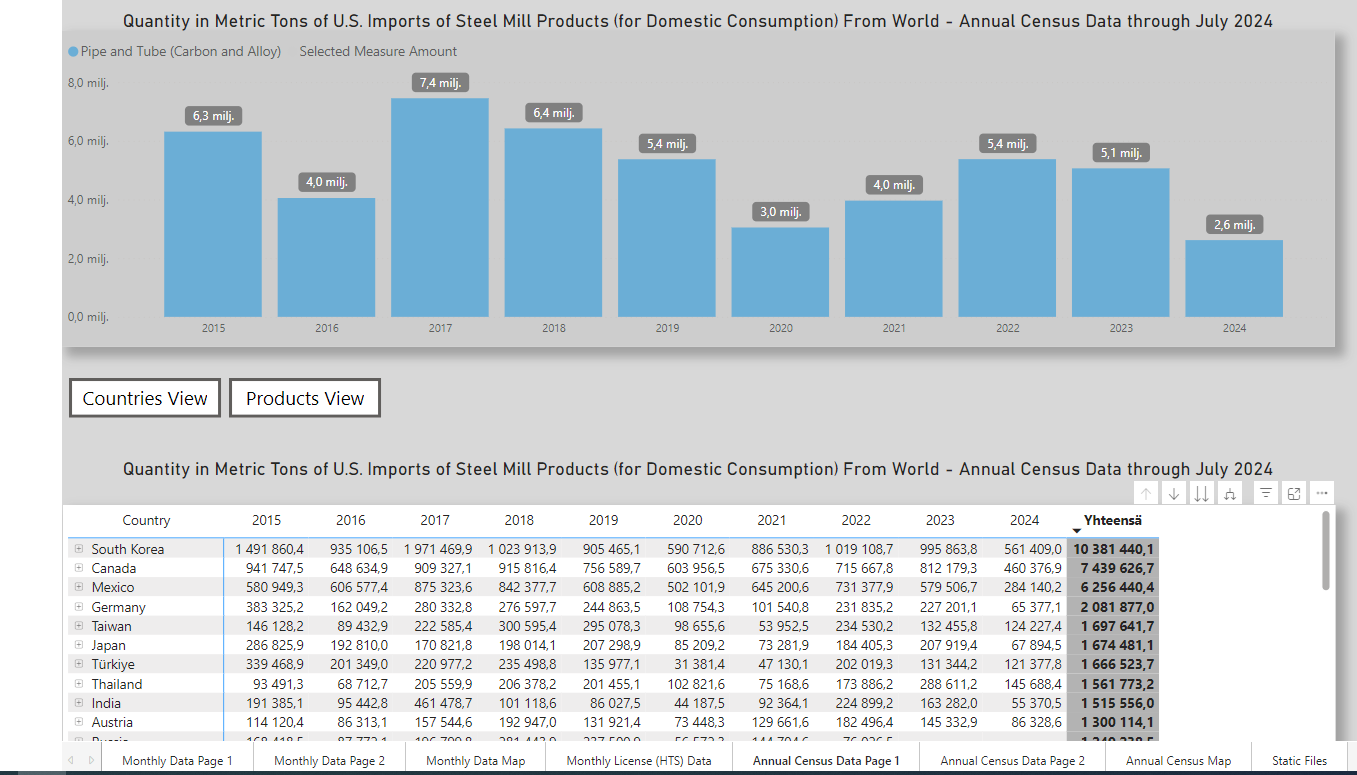Open the filters icon on the table visual
The width and height of the screenshot is (1357, 775).
pyautogui.click(x=1266, y=493)
